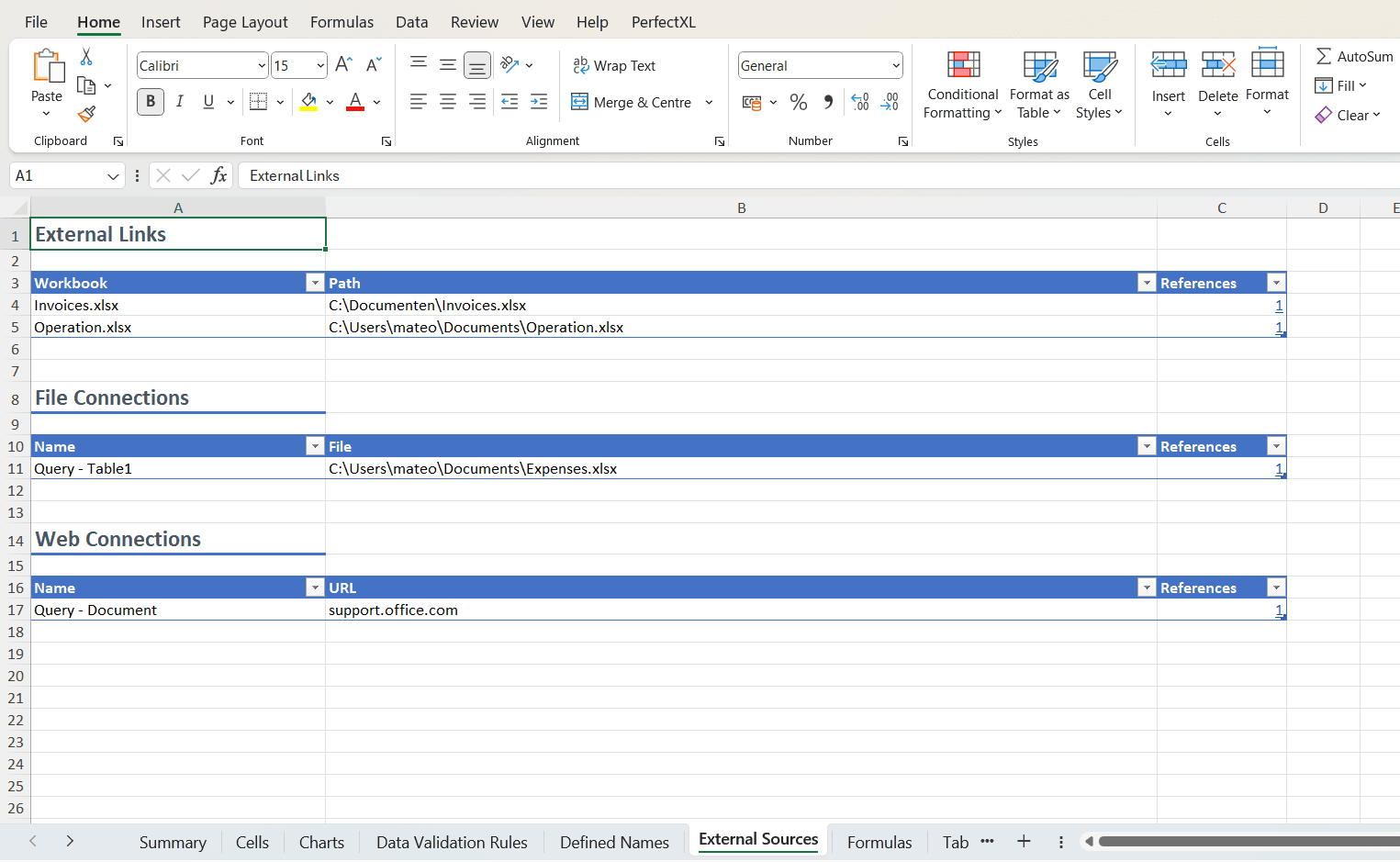The height and width of the screenshot is (862, 1400).
Task: Toggle bold formatting on cell A1
Action: point(150,101)
